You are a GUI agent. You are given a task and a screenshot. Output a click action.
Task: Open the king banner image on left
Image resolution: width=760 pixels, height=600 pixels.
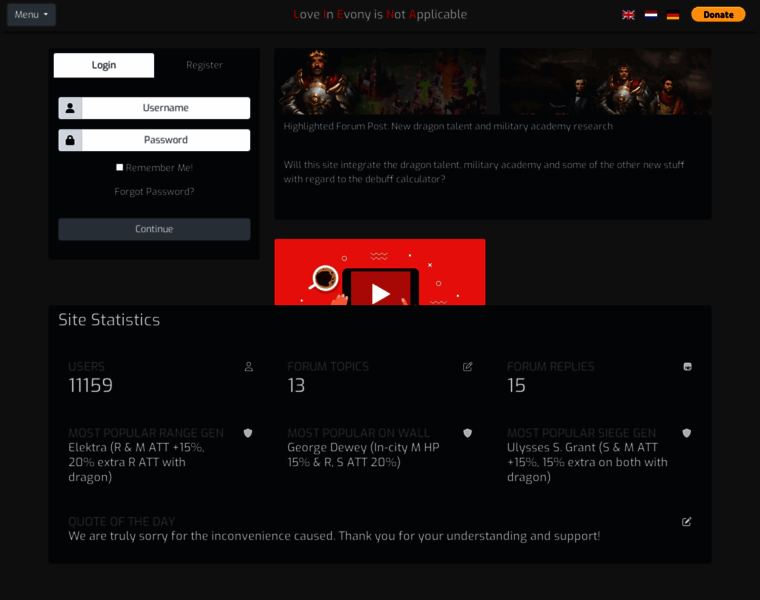click(x=380, y=81)
